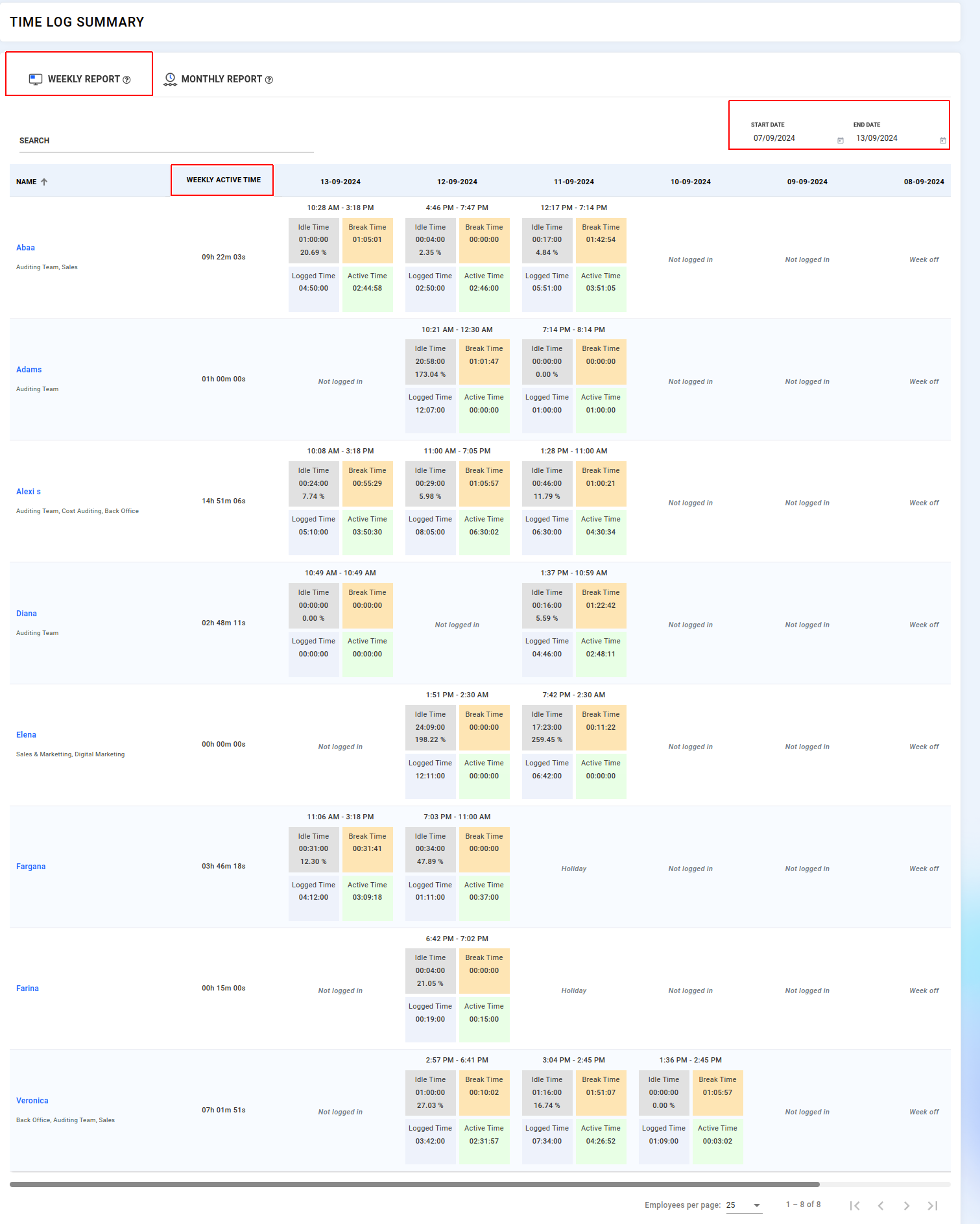The width and height of the screenshot is (980, 1224).
Task: Go to the next page of employees
Action: point(907,1205)
